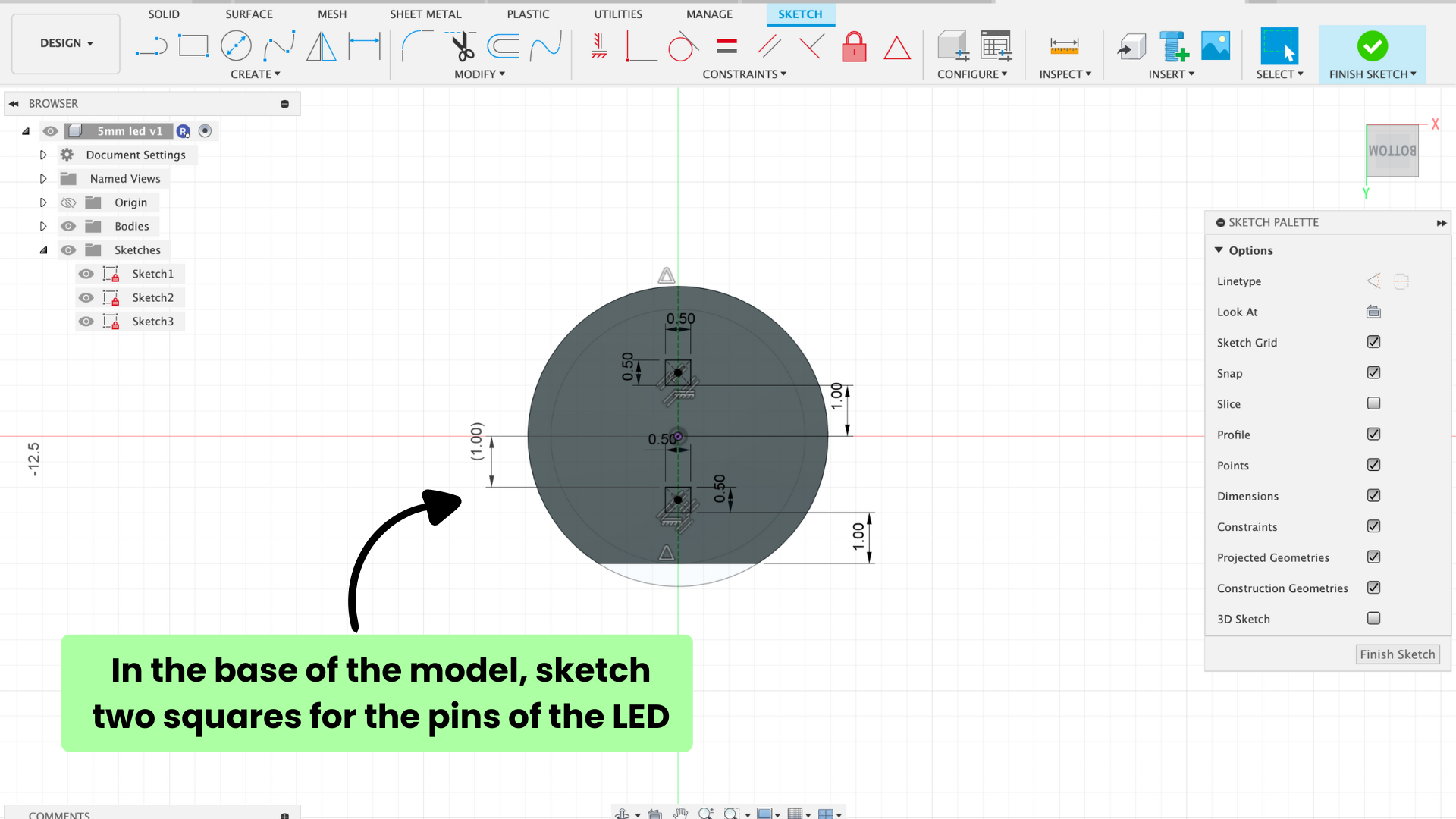The width and height of the screenshot is (1456, 819).
Task: Select the Fillet tool
Action: (x=417, y=46)
